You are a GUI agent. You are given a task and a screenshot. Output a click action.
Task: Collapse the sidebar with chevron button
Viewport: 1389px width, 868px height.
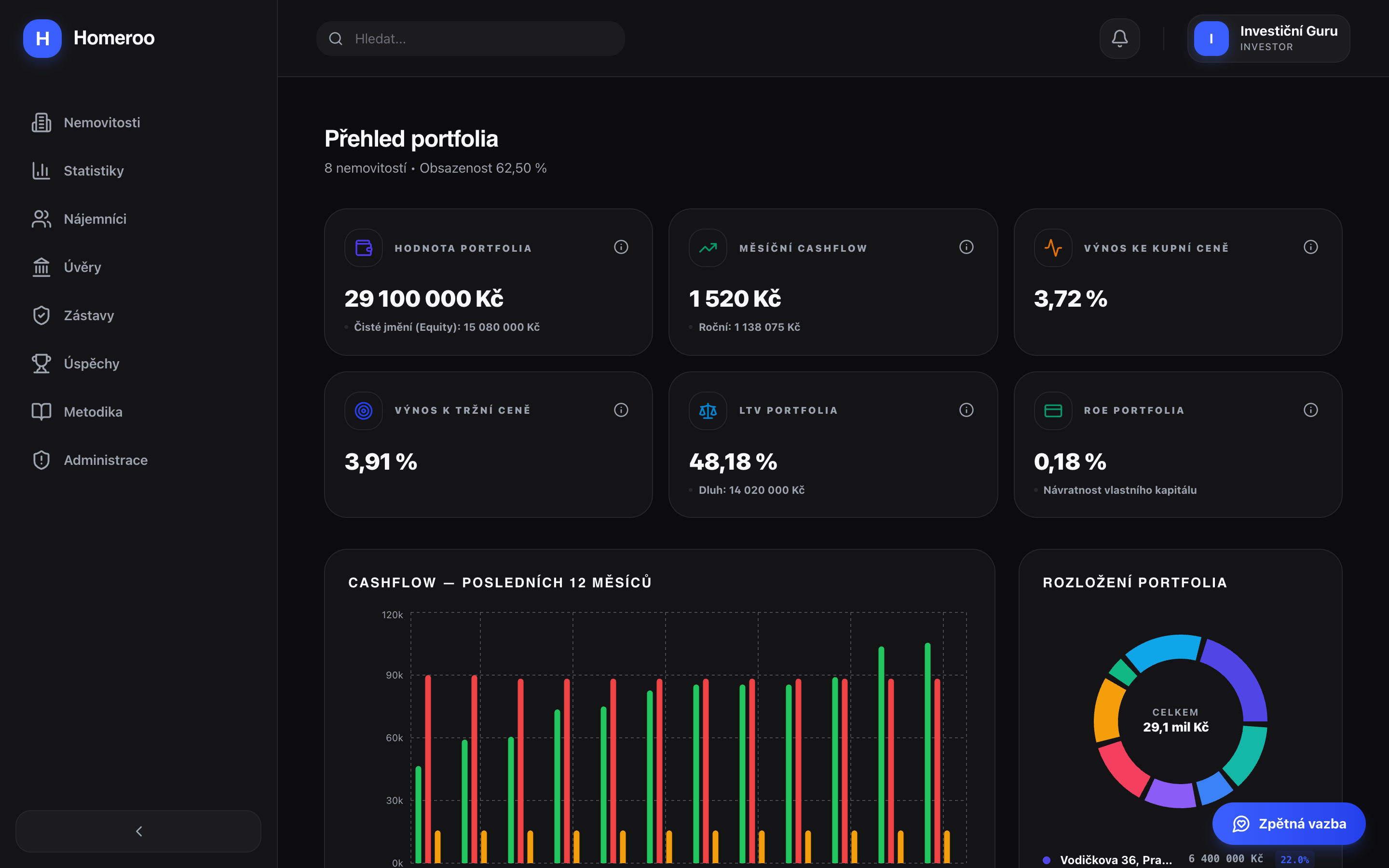(x=138, y=831)
